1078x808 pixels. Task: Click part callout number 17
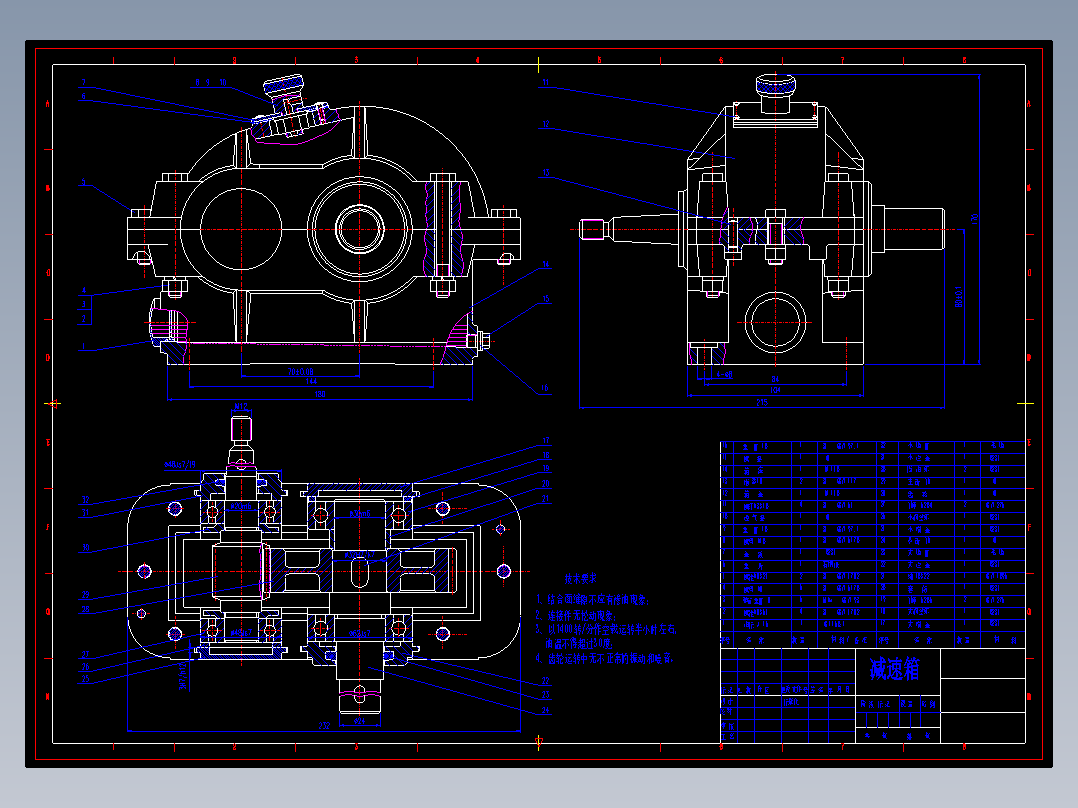point(546,441)
